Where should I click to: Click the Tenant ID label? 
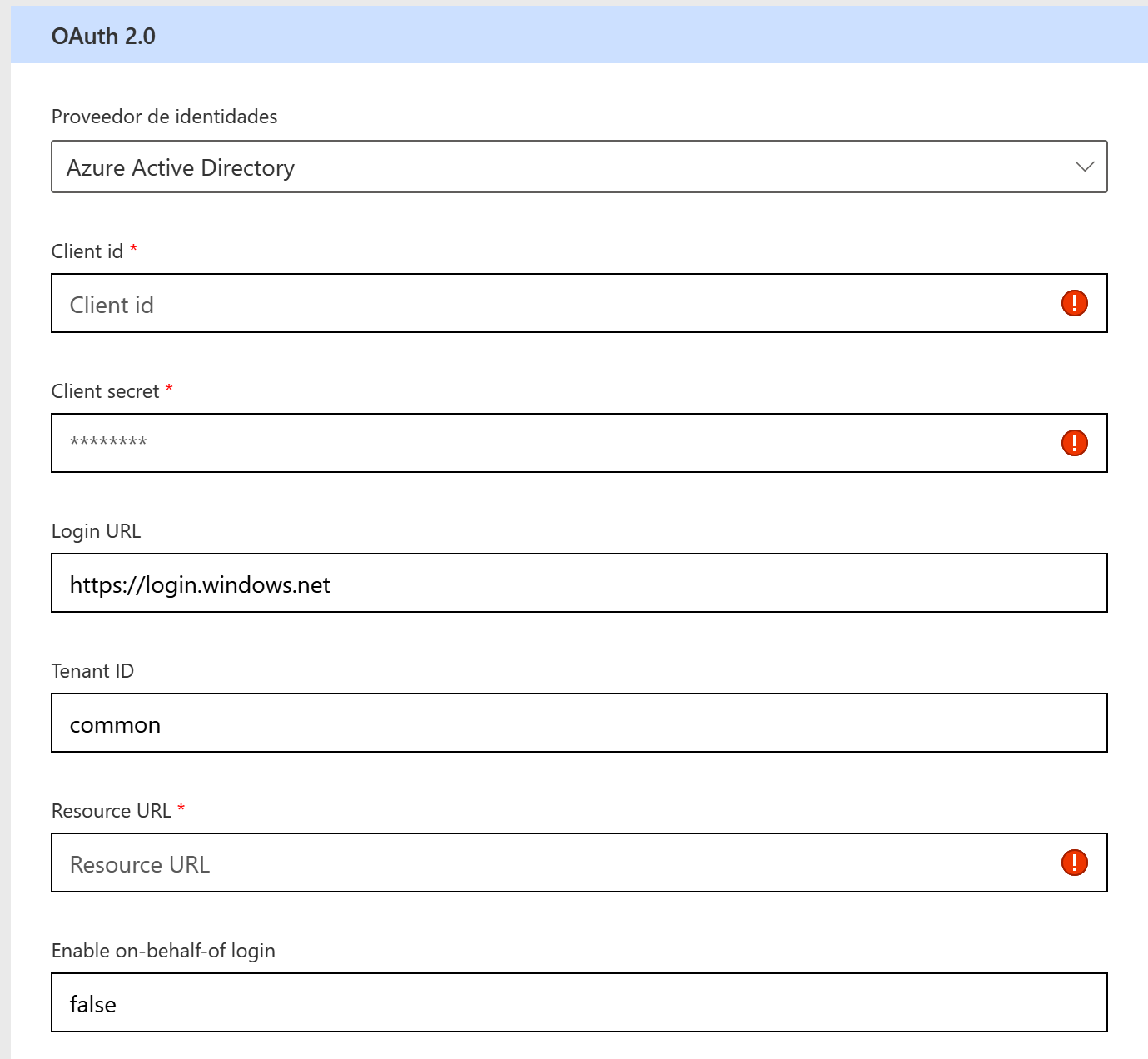[x=92, y=671]
